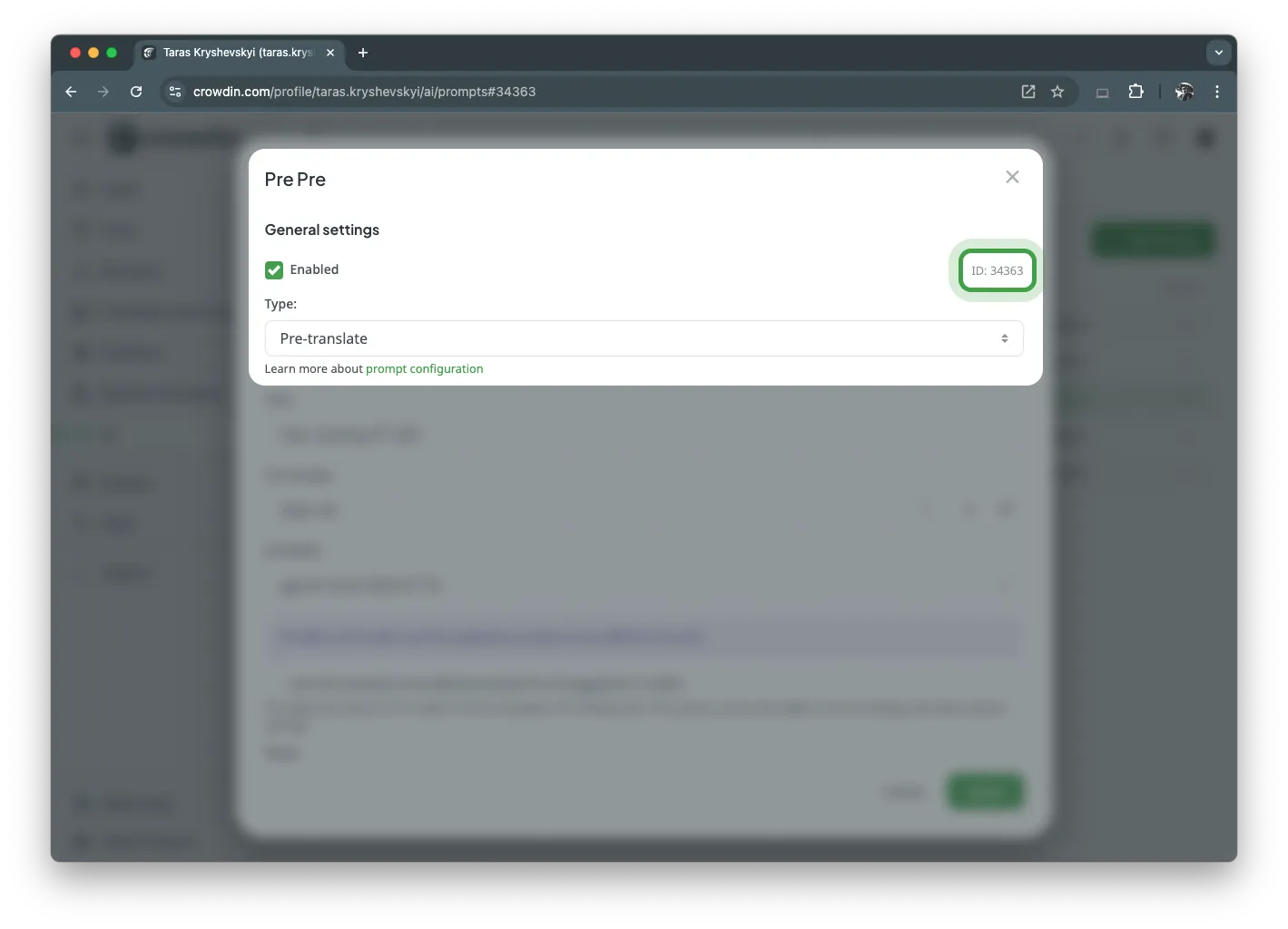Bookmark the page with the star icon

(1057, 92)
